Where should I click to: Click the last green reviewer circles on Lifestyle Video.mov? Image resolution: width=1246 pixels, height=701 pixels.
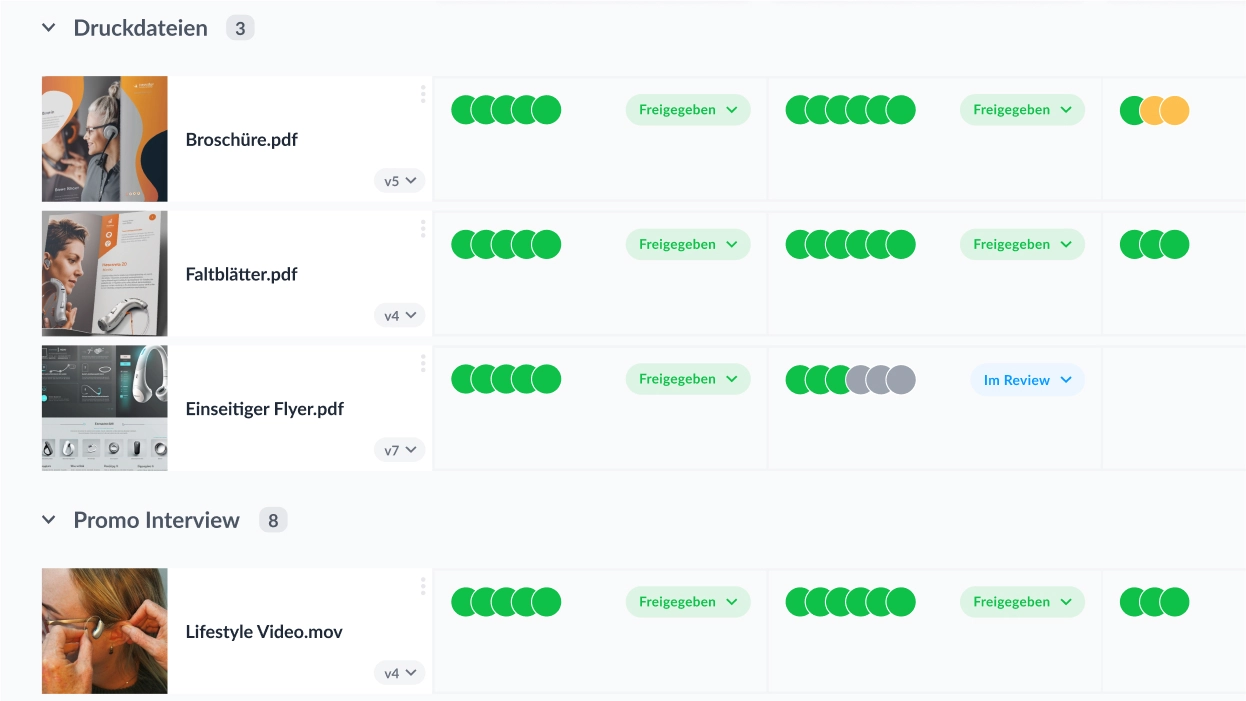pyautogui.click(x=1154, y=602)
